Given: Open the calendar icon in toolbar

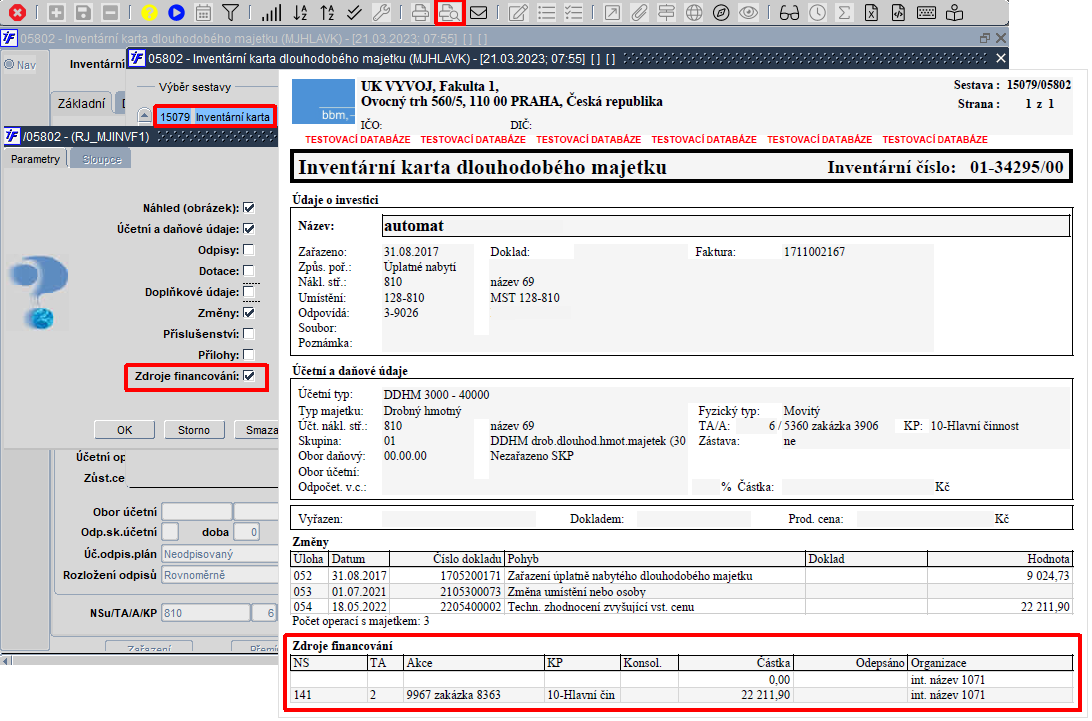Looking at the screenshot, I should pos(203,13).
